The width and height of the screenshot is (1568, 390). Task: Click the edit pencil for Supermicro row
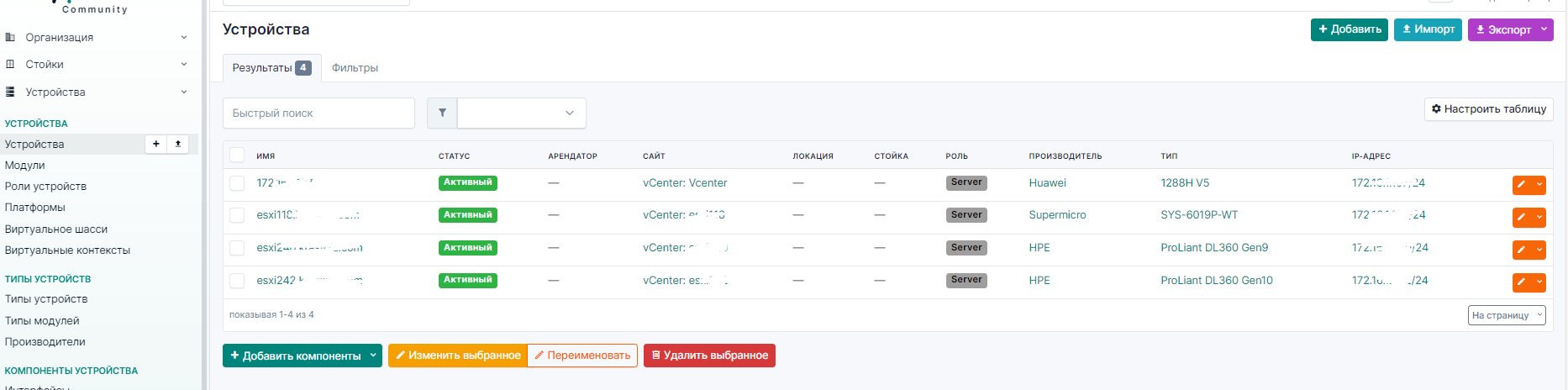click(x=1521, y=218)
